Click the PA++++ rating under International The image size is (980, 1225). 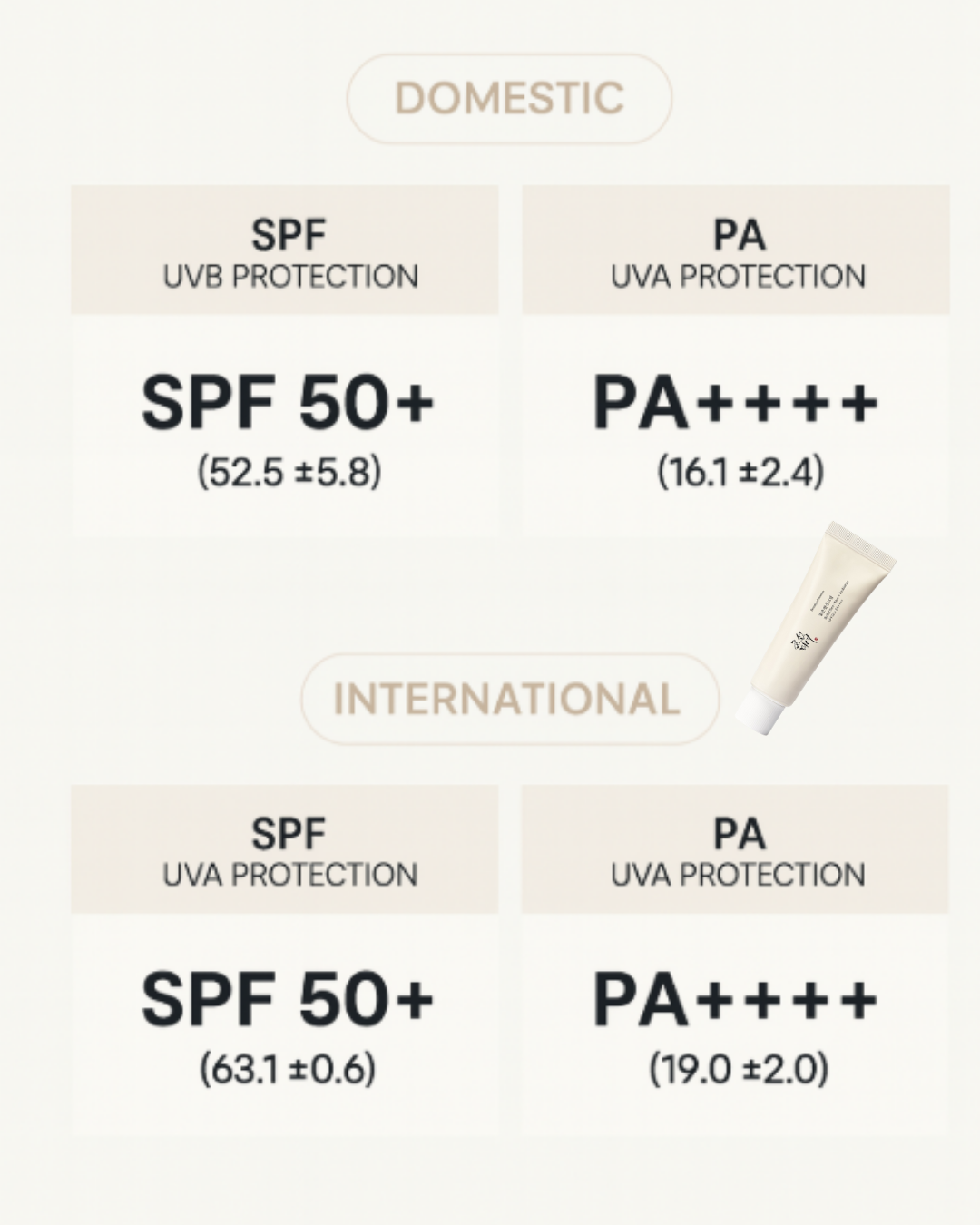coord(736,1000)
